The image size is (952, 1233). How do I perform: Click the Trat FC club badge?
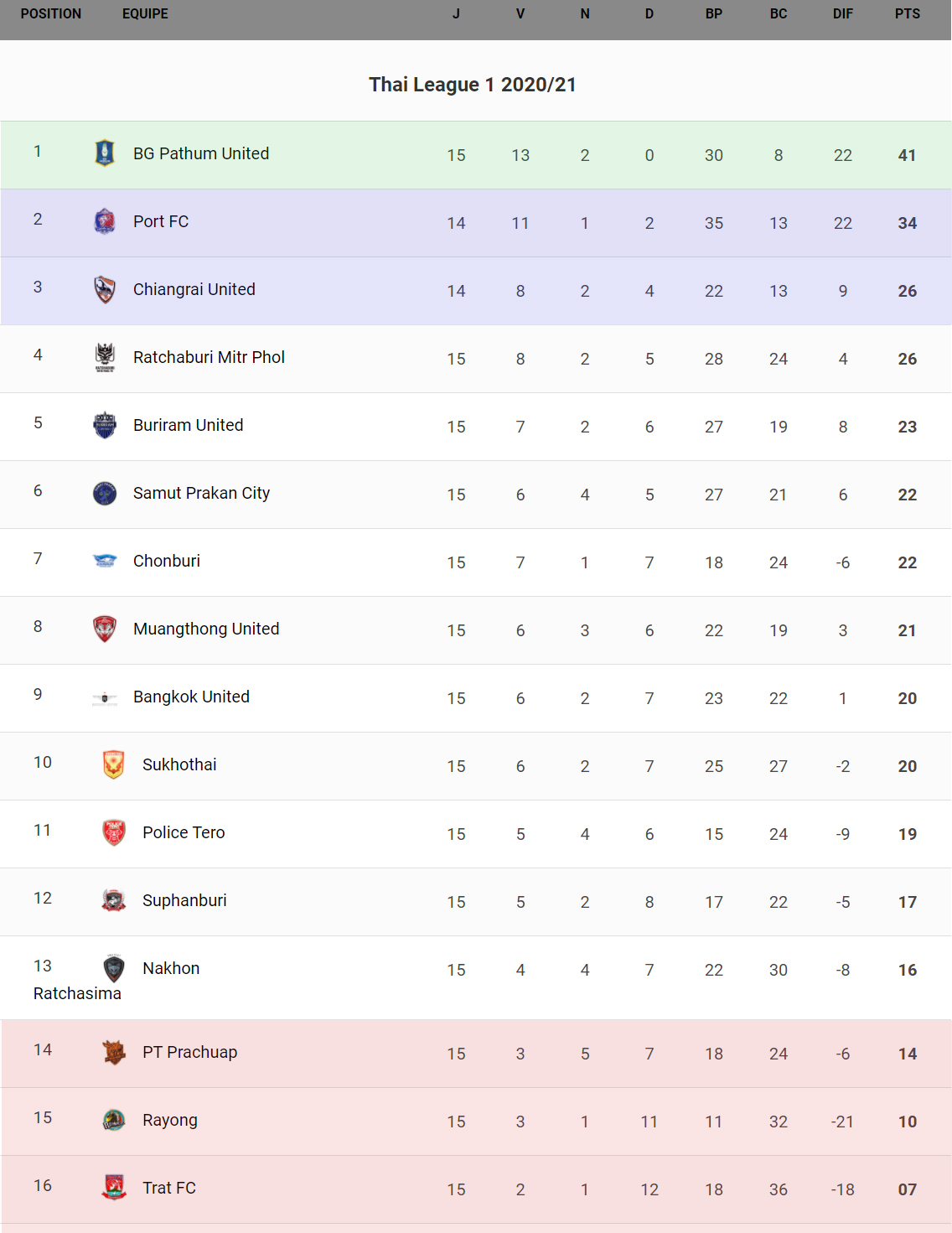(114, 1188)
